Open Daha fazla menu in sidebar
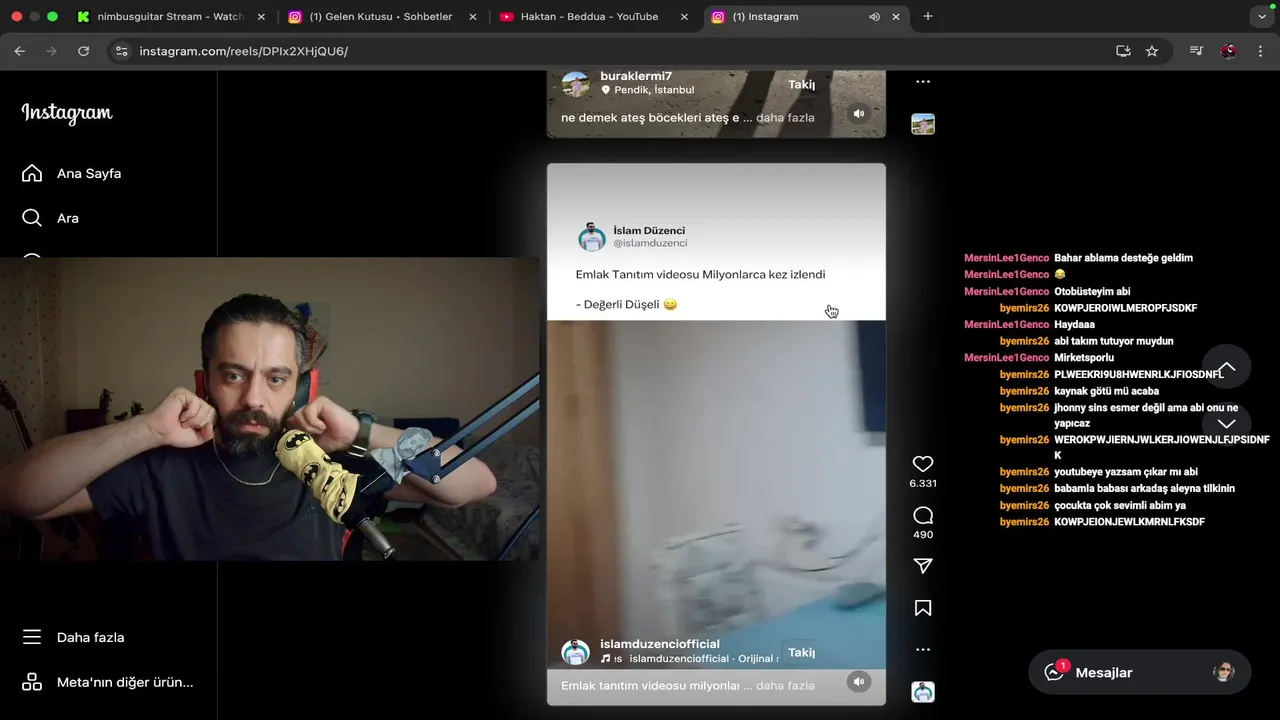The image size is (1280, 720). point(73,637)
